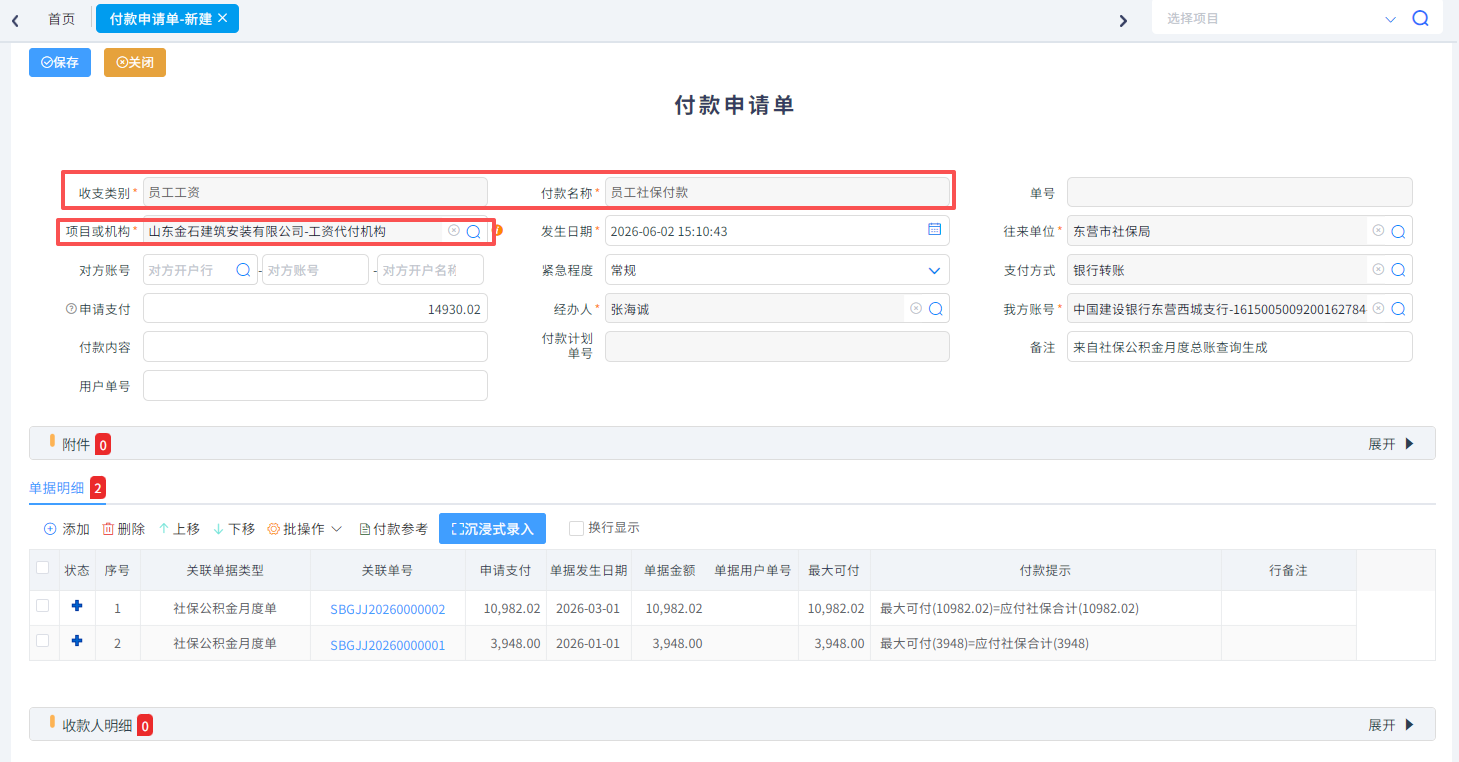1459x762 pixels.
Task: Click the search icon in 经办人 field
Action: point(935,309)
